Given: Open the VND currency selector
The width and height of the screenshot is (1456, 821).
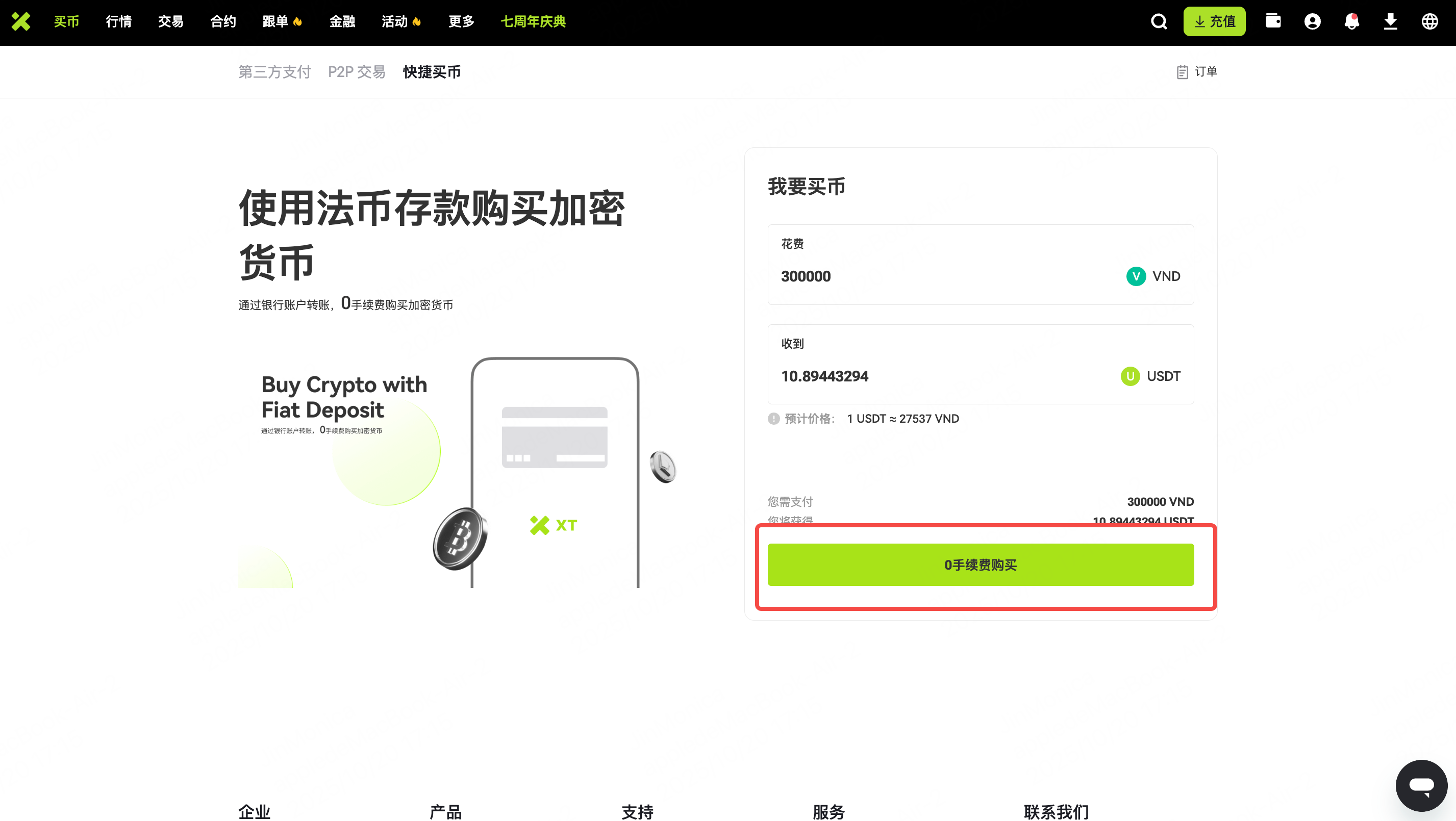Looking at the screenshot, I should pyautogui.click(x=1153, y=276).
